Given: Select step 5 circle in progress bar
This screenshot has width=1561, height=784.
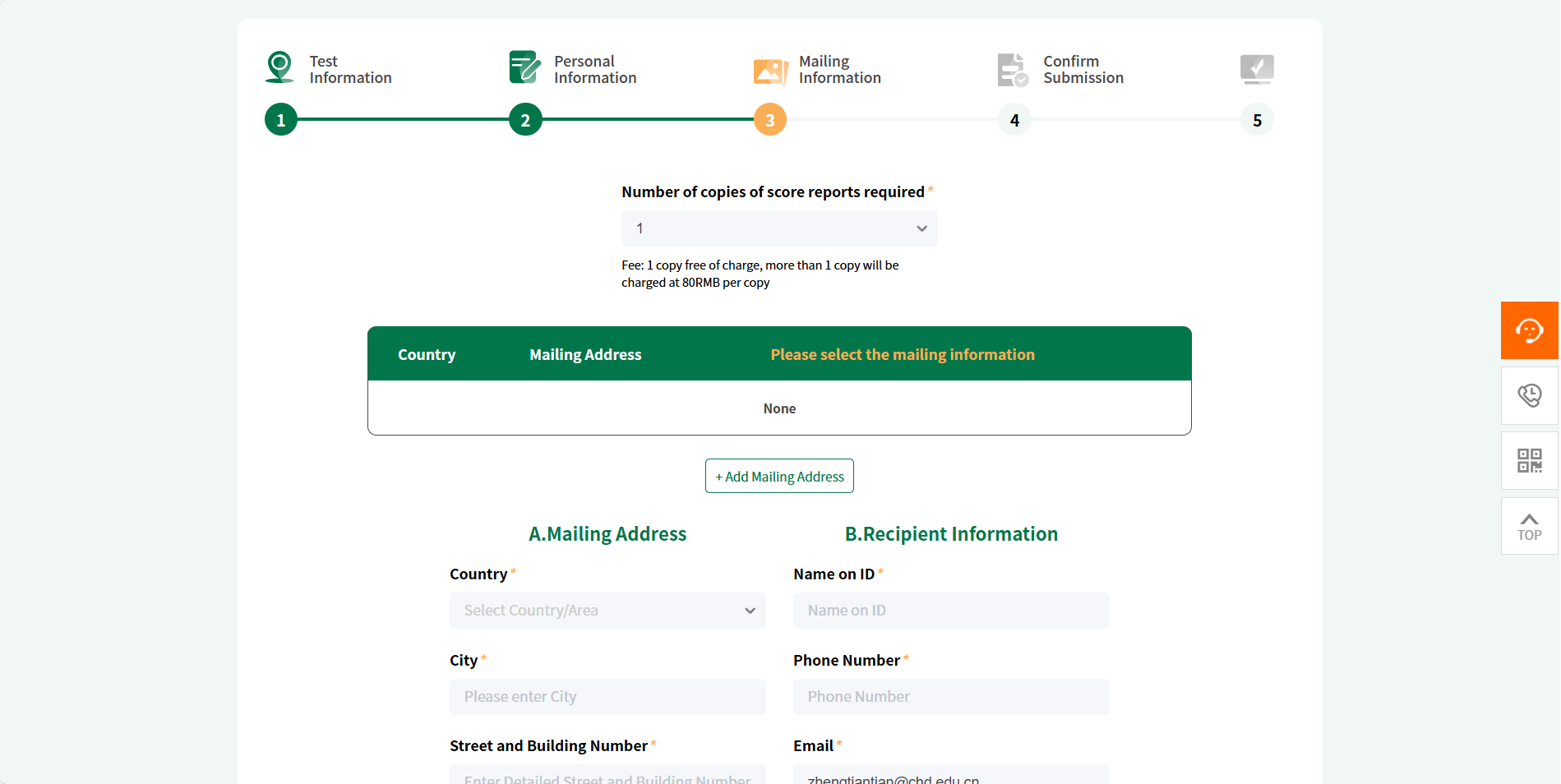Looking at the screenshot, I should (1257, 120).
